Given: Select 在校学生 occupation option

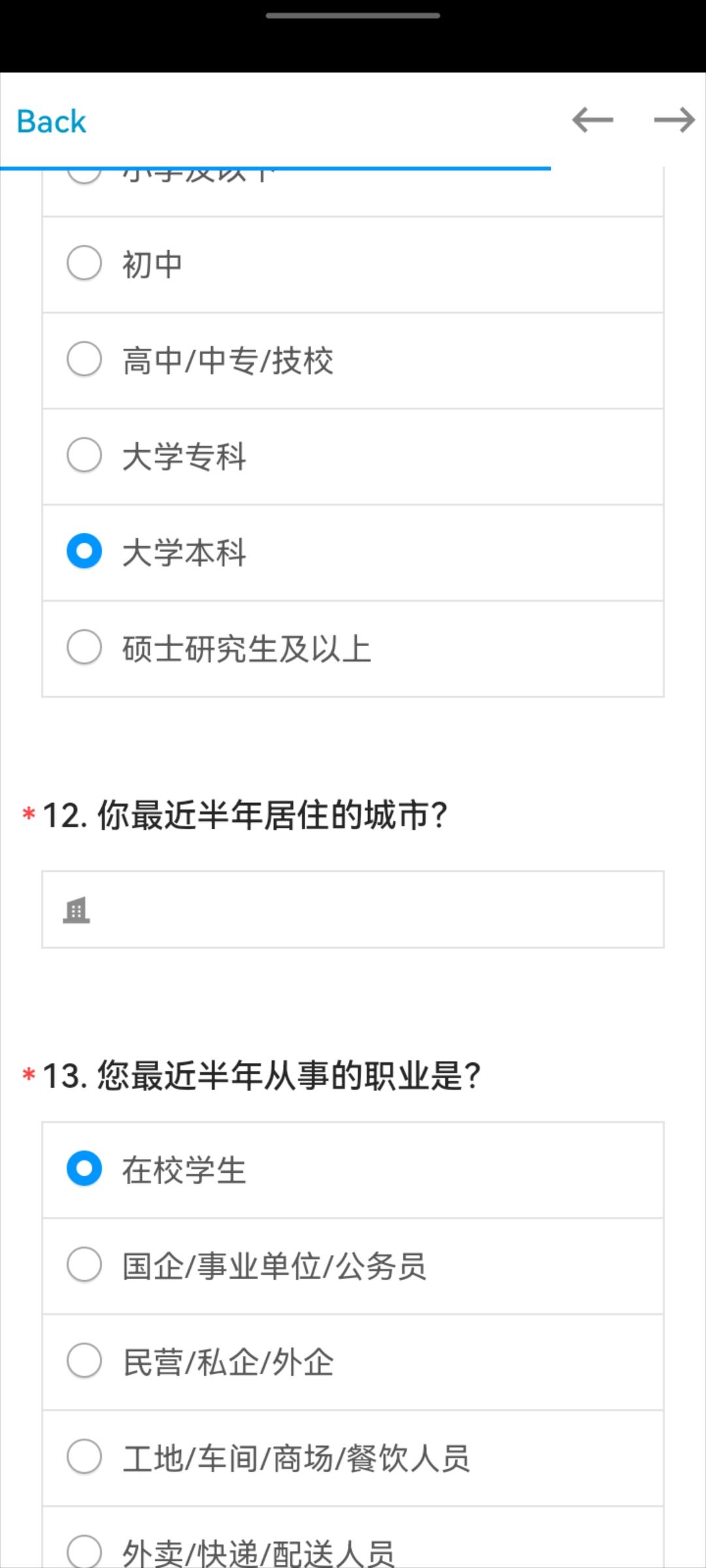Looking at the screenshot, I should click(x=84, y=1168).
